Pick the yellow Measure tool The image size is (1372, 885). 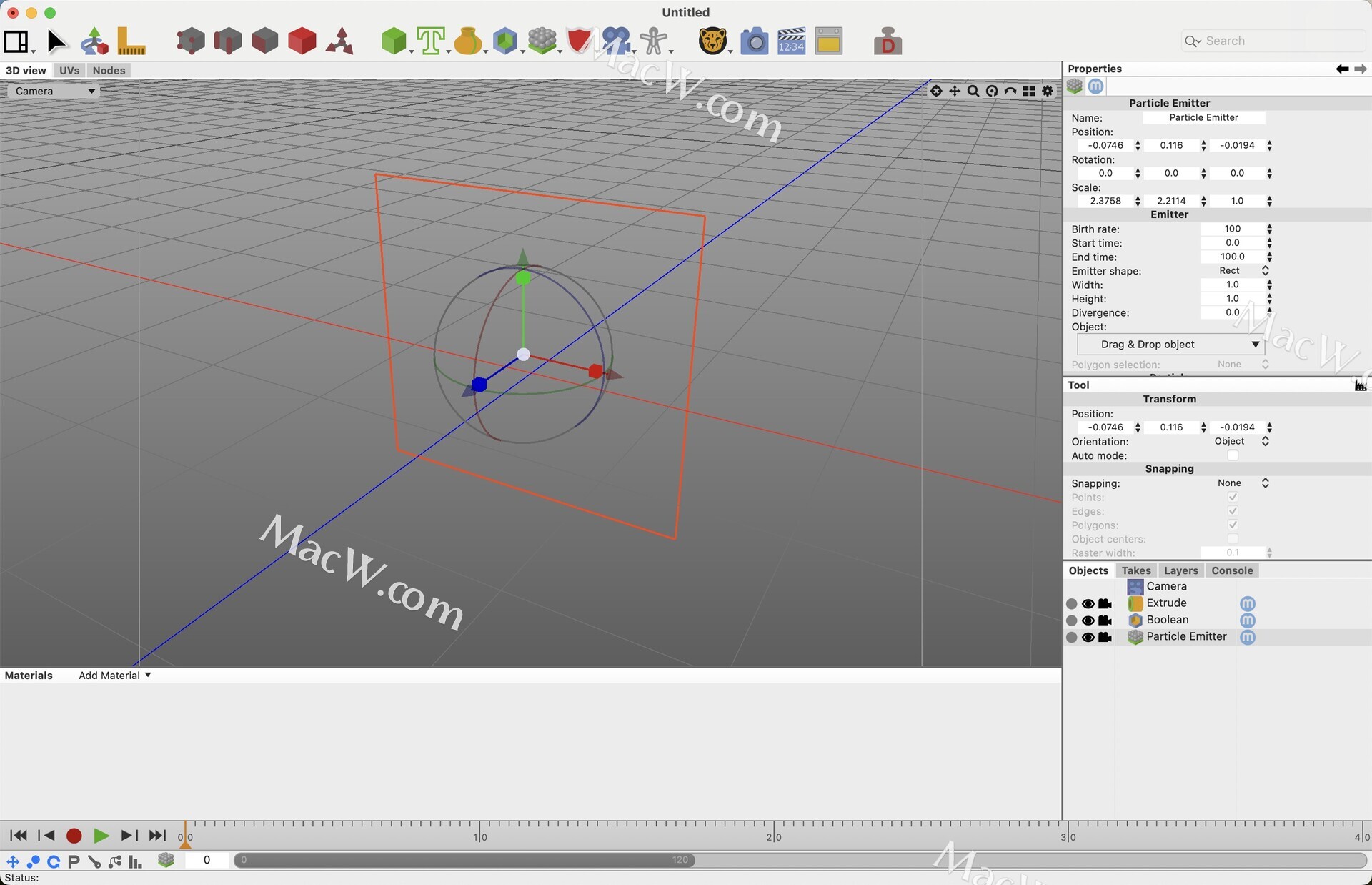[x=131, y=41]
